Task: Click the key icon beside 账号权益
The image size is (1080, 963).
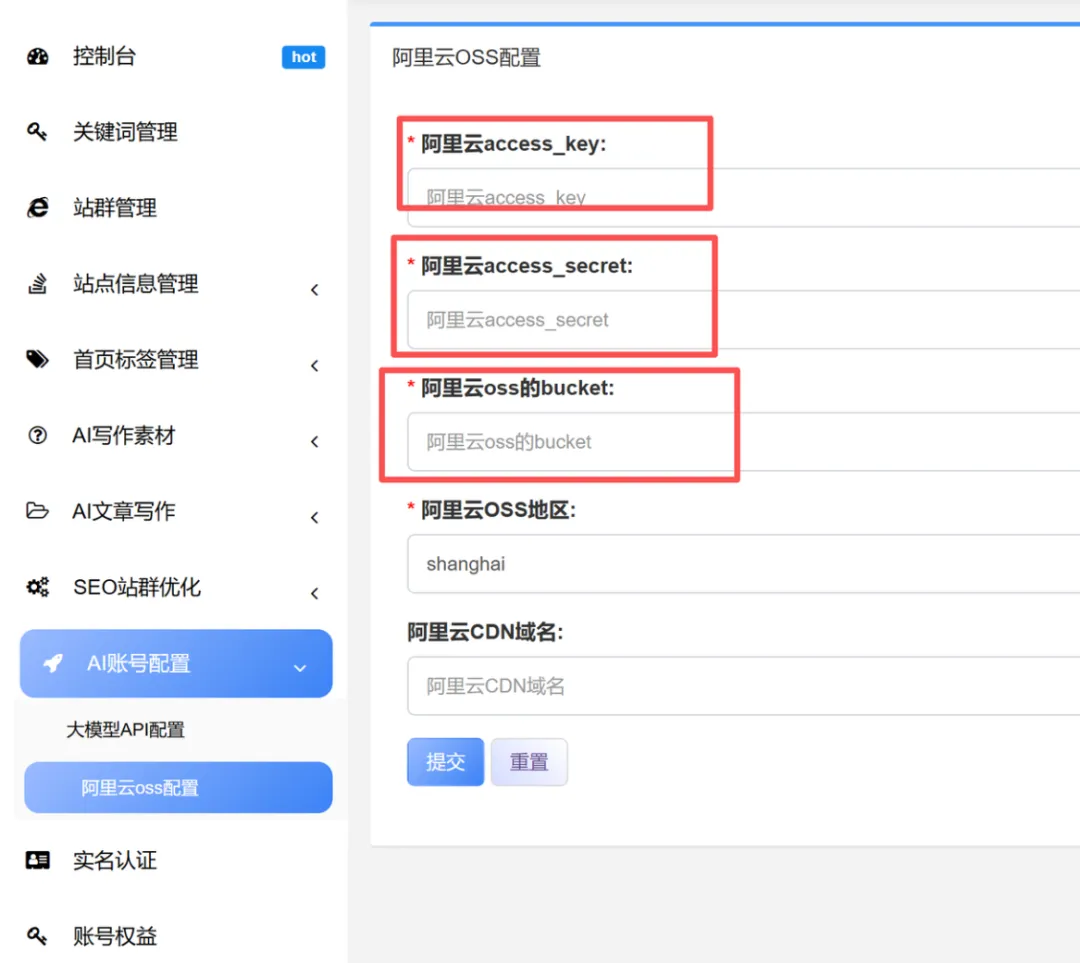Action: (x=37, y=935)
